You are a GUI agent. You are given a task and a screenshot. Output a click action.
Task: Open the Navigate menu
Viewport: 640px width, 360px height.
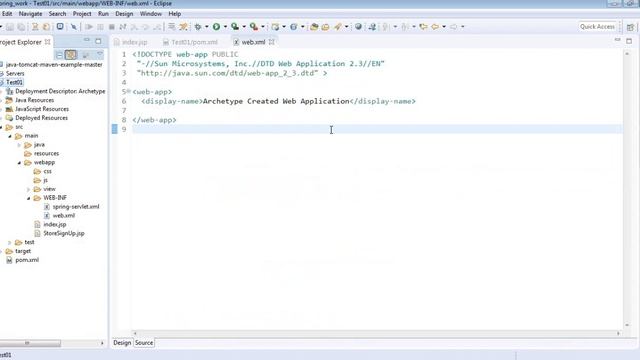pos(30,14)
